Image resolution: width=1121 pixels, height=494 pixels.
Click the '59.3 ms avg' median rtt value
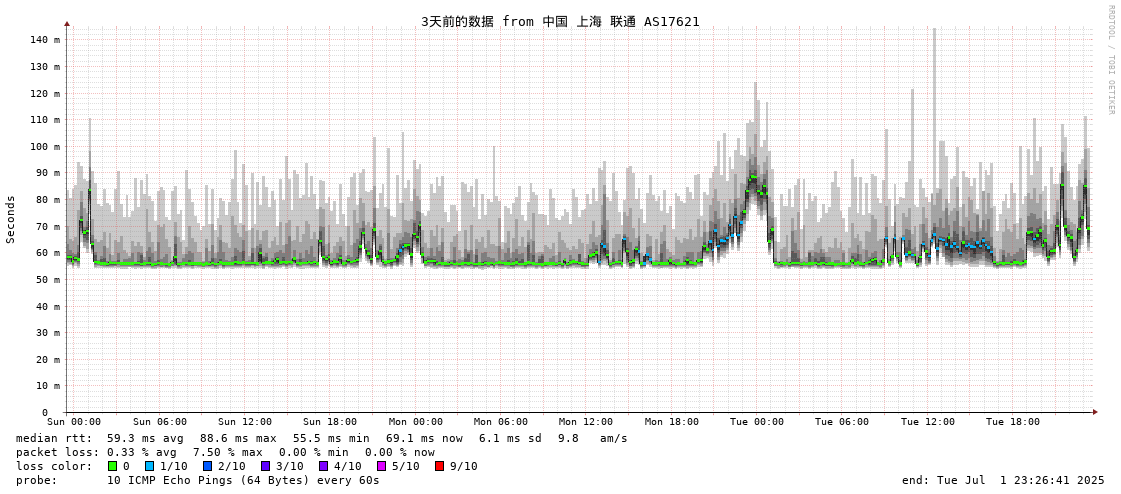click(x=145, y=438)
